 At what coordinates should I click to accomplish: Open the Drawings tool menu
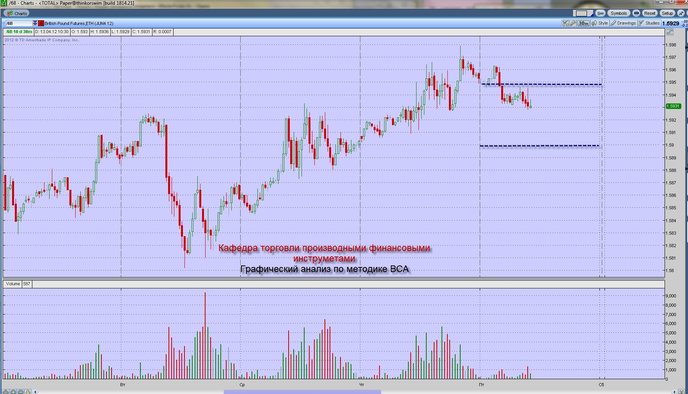[x=623, y=23]
